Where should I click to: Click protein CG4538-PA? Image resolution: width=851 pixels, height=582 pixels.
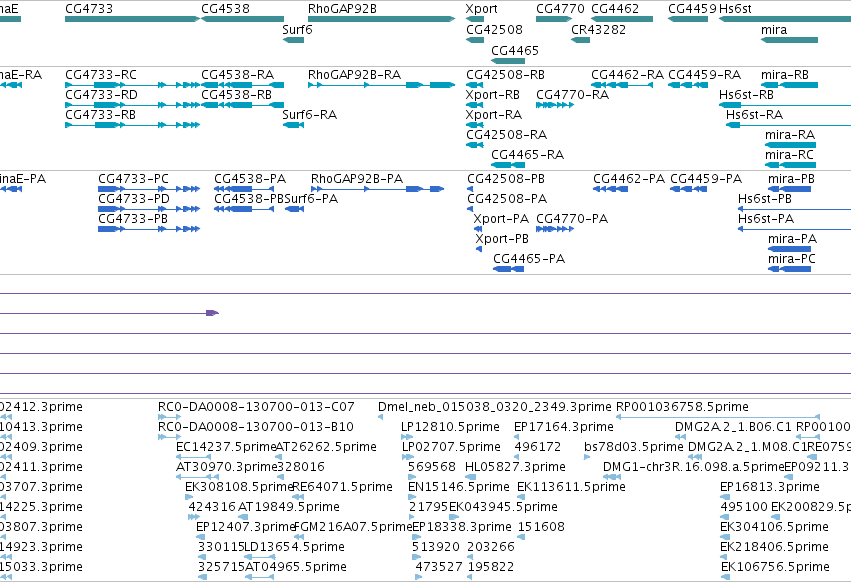coord(250,179)
